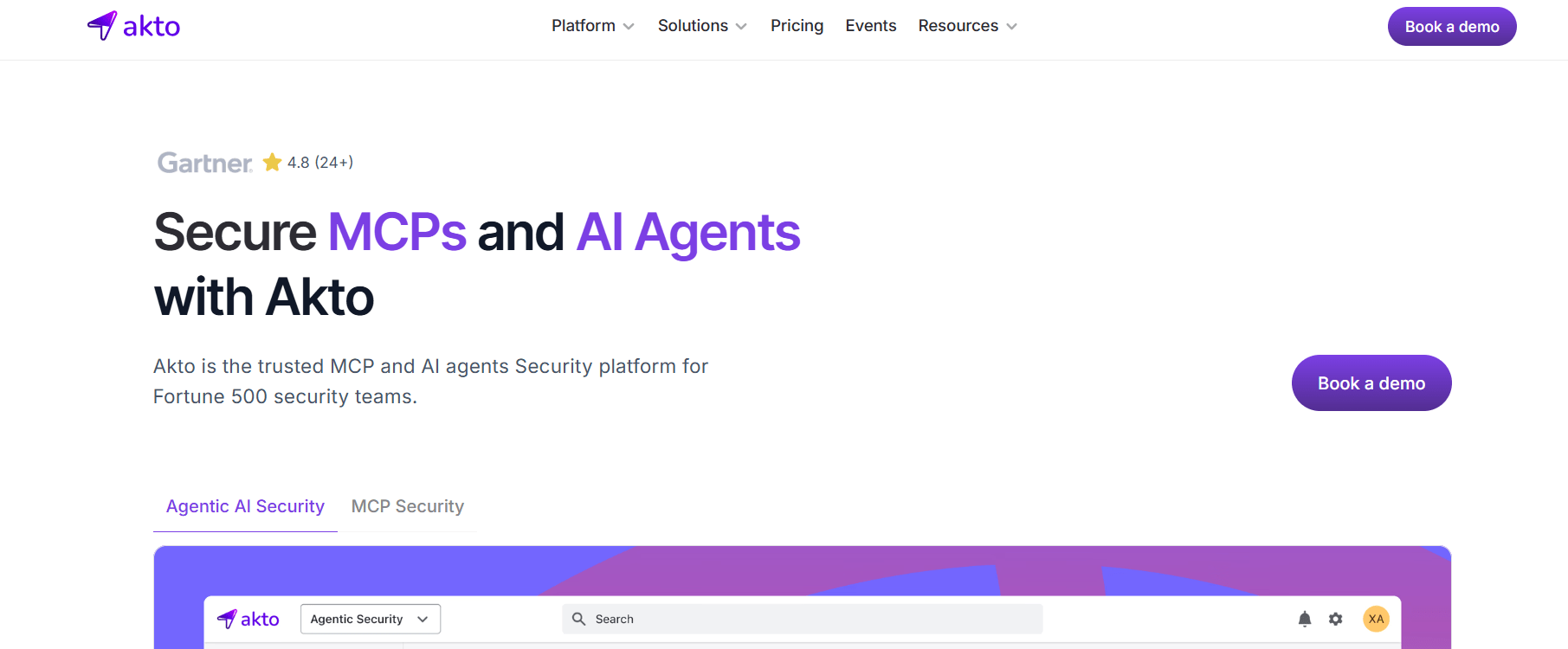Click the Akto logo in the header
This screenshot has width=1568, height=649.
click(133, 26)
